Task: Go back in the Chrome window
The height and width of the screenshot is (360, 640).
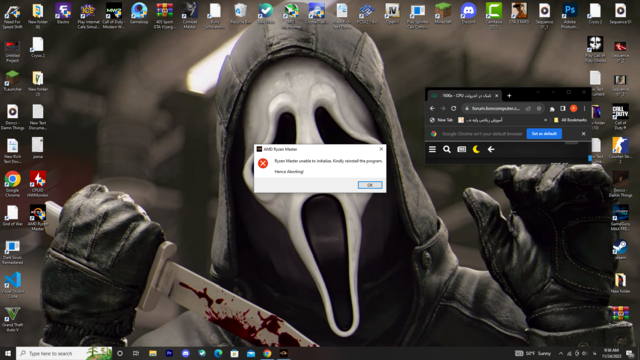Action: click(x=432, y=109)
